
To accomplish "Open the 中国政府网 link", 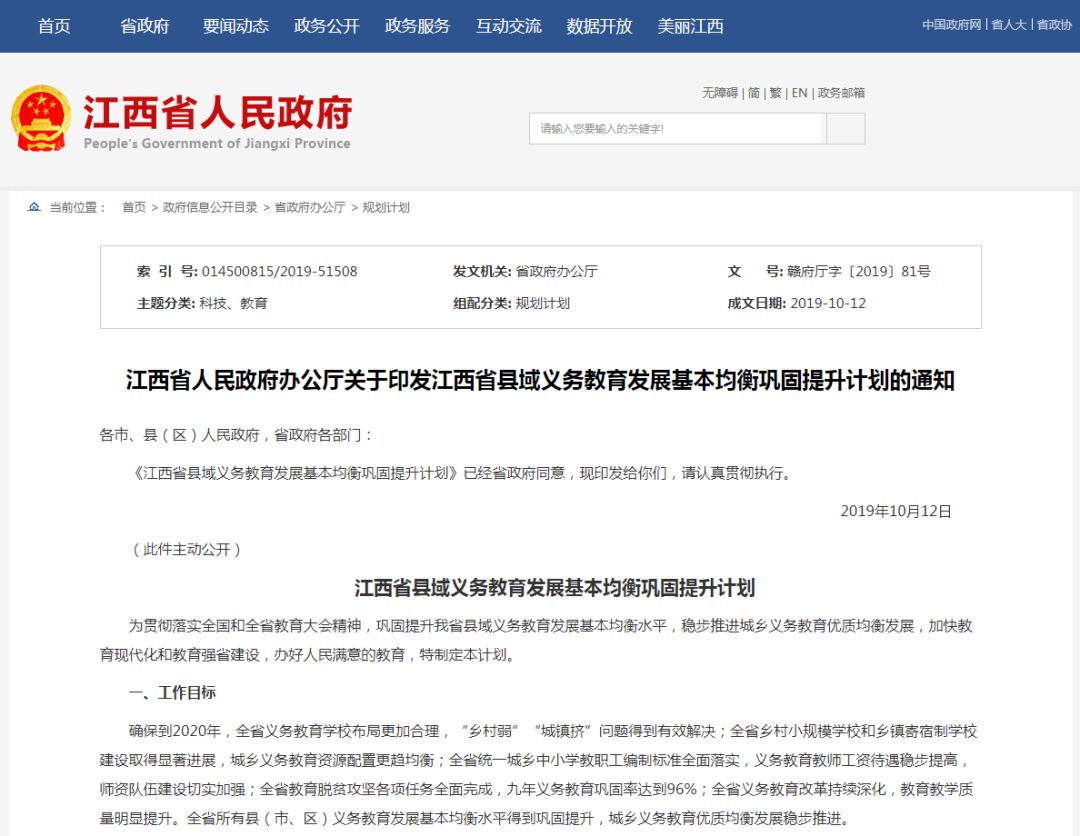I will pos(952,25).
